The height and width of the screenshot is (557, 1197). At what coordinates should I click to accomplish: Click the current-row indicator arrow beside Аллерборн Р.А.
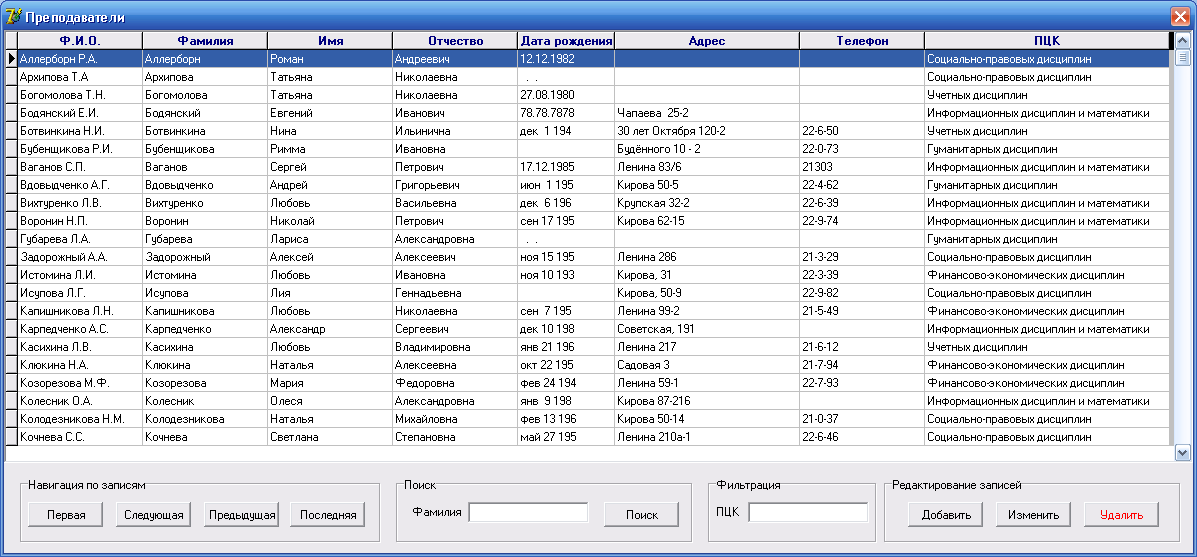11,58
